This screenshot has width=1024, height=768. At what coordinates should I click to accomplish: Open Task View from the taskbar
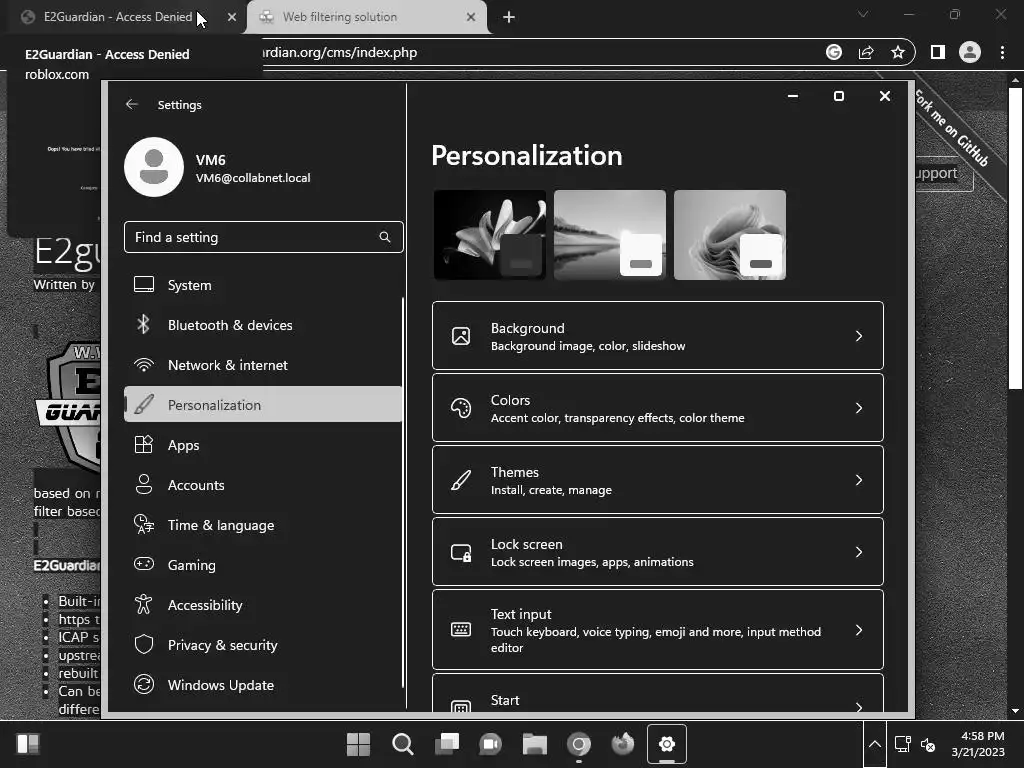click(447, 744)
